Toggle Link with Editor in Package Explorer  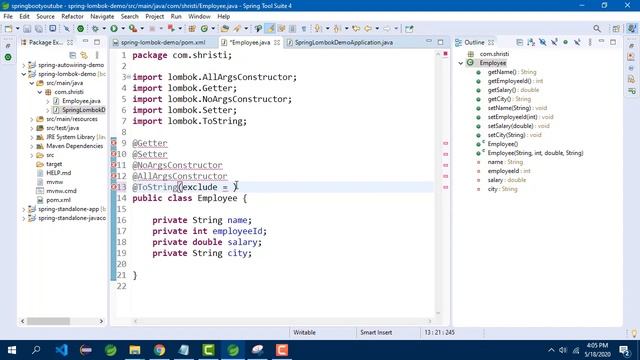click(x=84, y=55)
